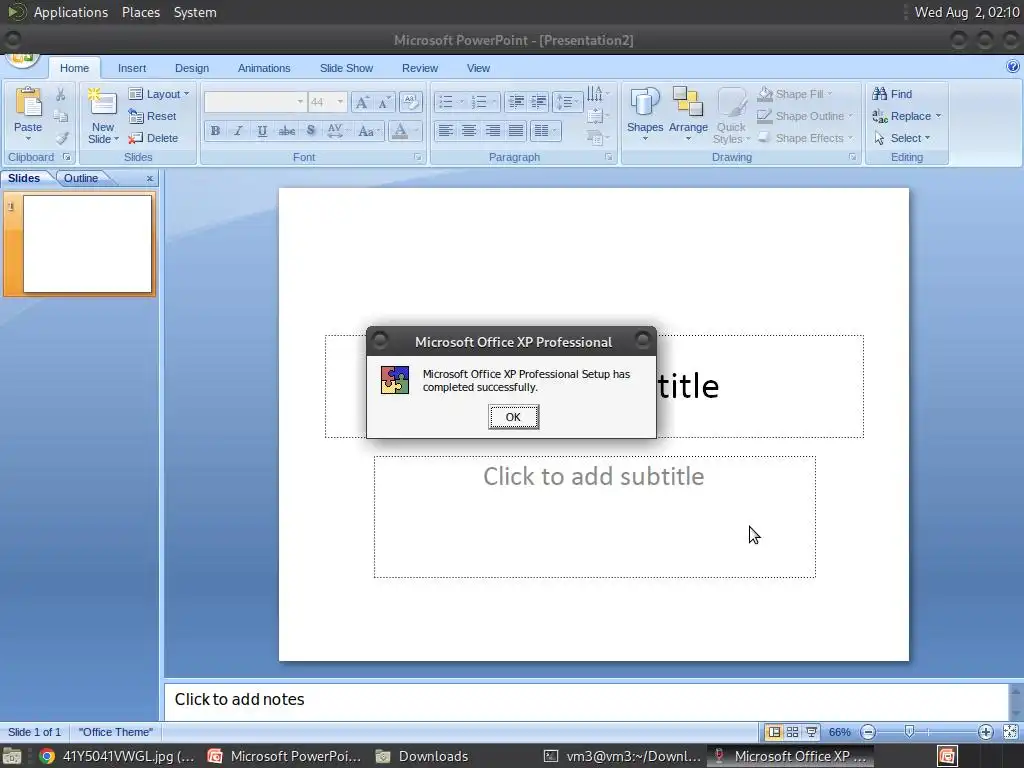The width and height of the screenshot is (1024, 768).
Task: Toggle Text Shadow formatting
Action: [x=311, y=131]
